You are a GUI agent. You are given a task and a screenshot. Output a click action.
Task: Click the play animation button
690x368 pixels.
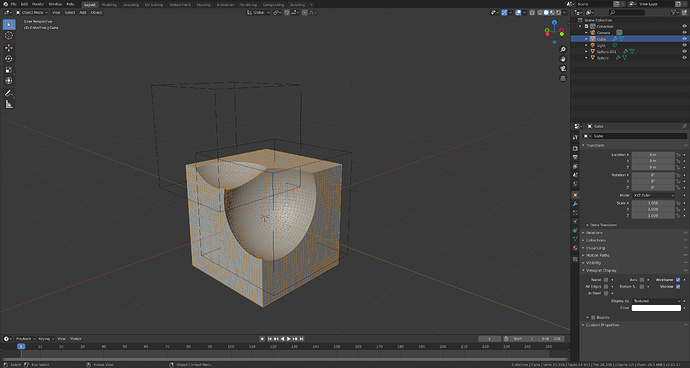[289, 339]
